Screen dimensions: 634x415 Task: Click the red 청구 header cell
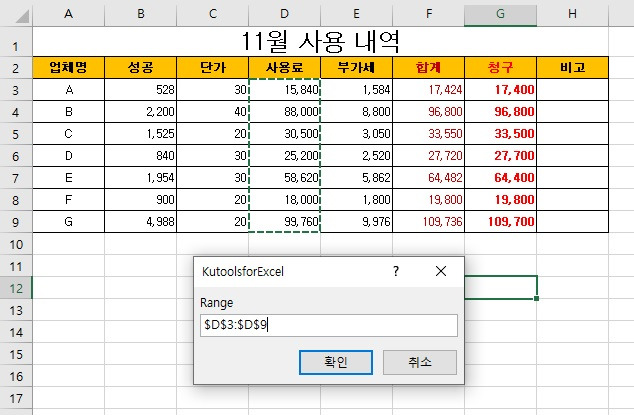point(501,68)
